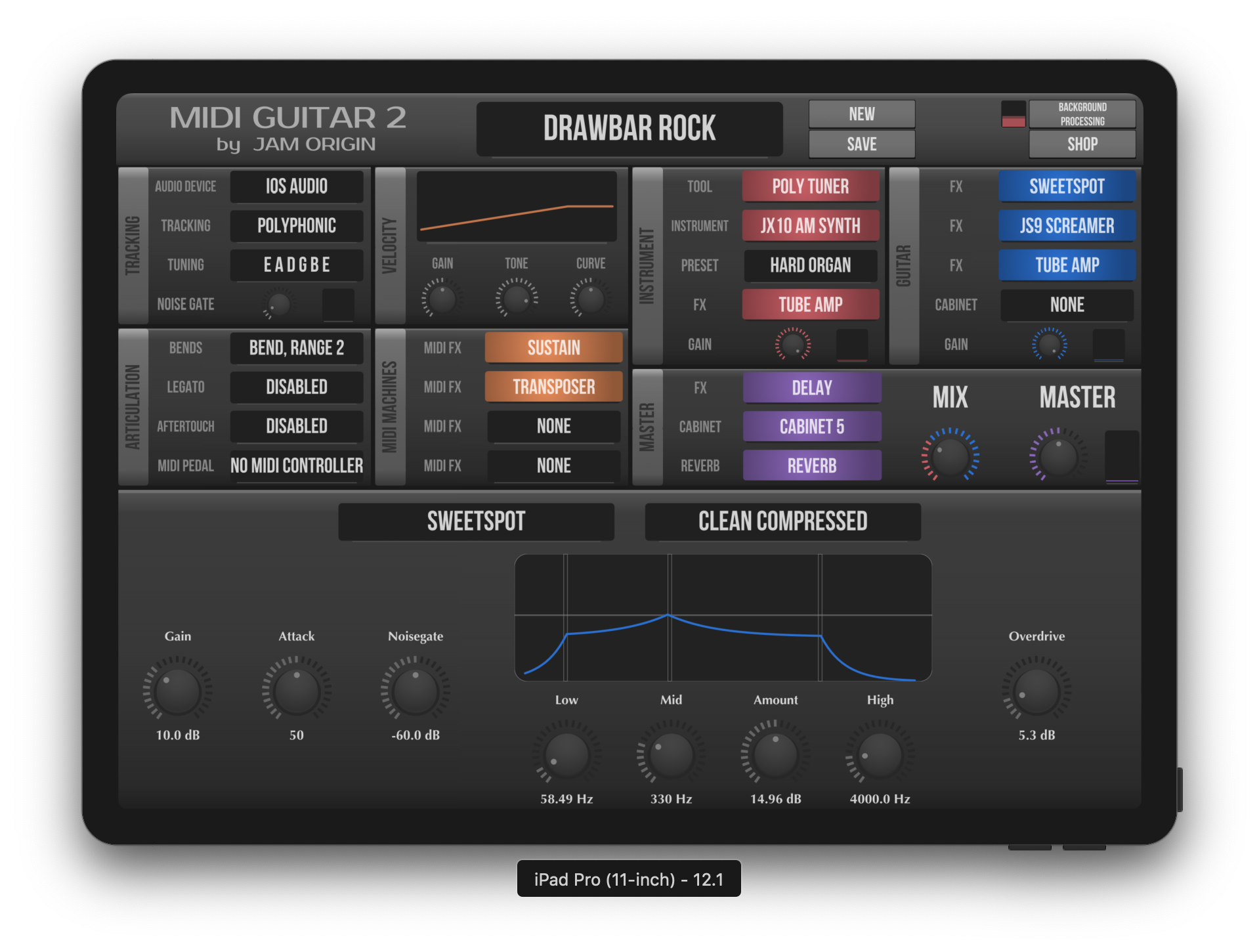This screenshot has height=952, width=1259.
Task: Click the vertical TRACKING section label
Action: click(x=133, y=246)
